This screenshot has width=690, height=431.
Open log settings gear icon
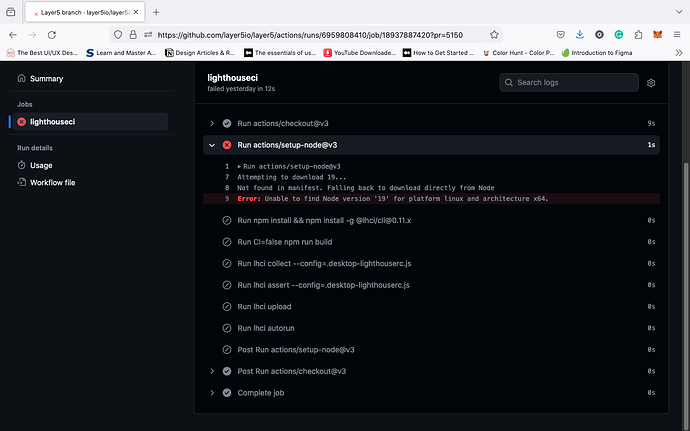651,83
